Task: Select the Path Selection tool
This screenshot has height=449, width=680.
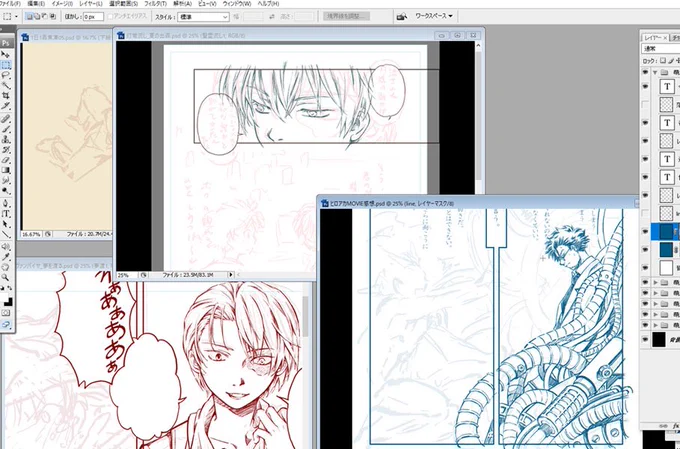Action: click(6, 224)
